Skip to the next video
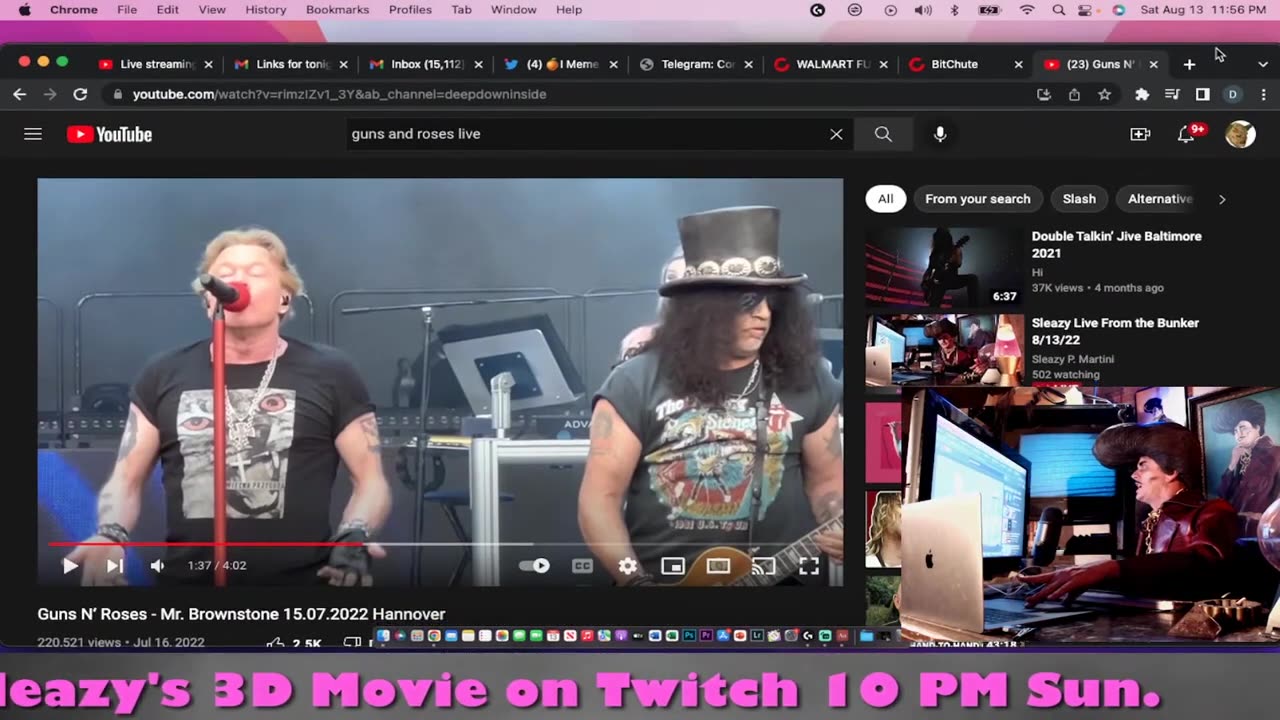Image resolution: width=1280 pixels, height=720 pixels. tap(114, 565)
